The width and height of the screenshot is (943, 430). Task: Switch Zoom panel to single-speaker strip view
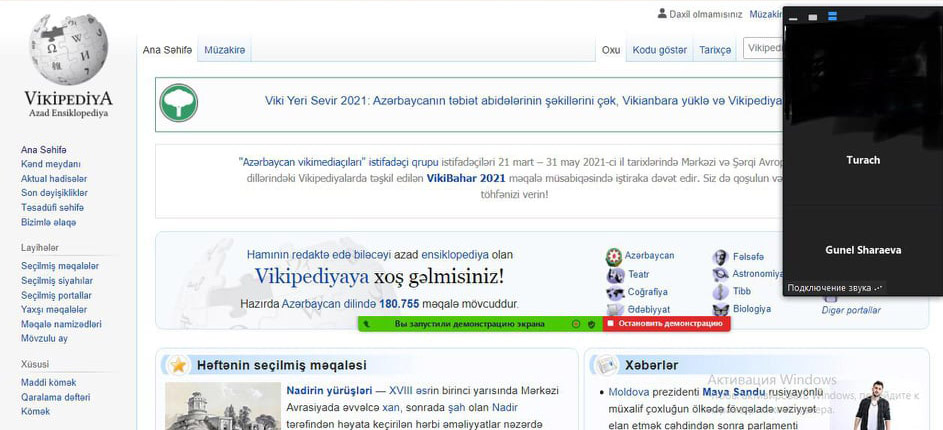pos(812,17)
